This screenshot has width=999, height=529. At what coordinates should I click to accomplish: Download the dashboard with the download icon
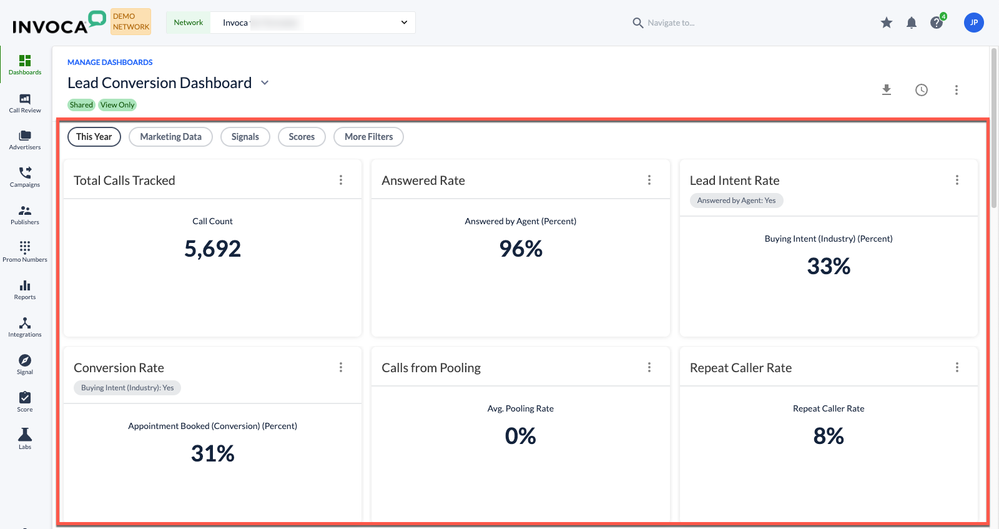coord(886,90)
